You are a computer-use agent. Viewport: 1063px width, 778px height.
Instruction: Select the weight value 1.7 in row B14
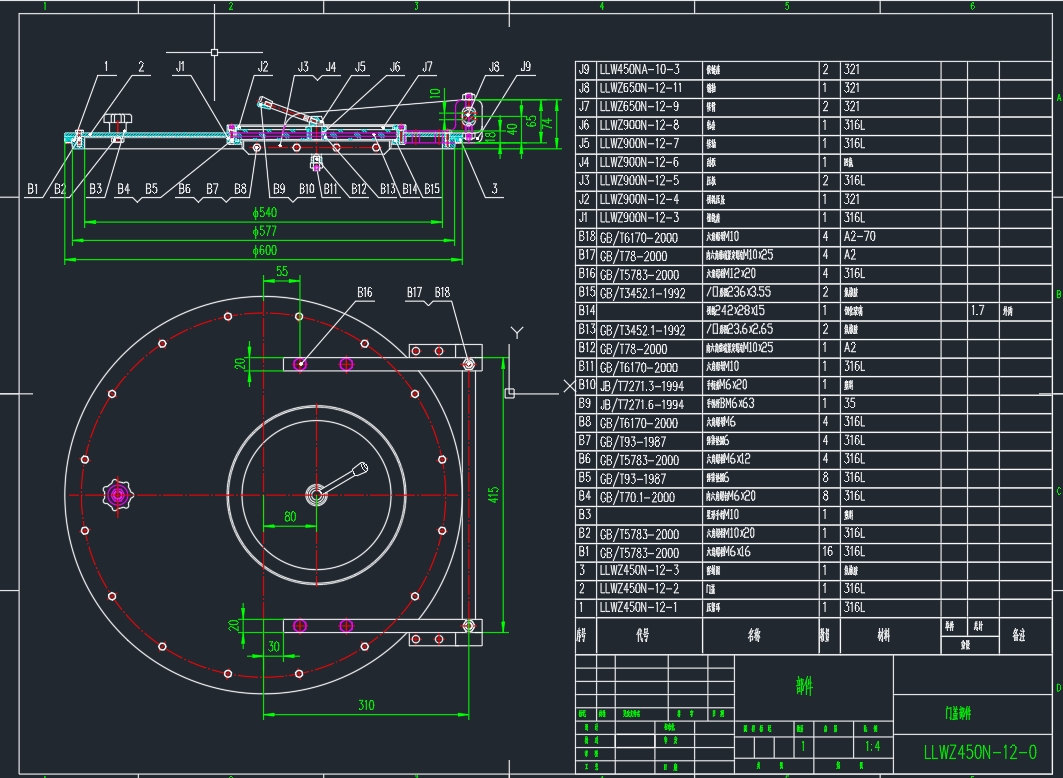point(977,310)
